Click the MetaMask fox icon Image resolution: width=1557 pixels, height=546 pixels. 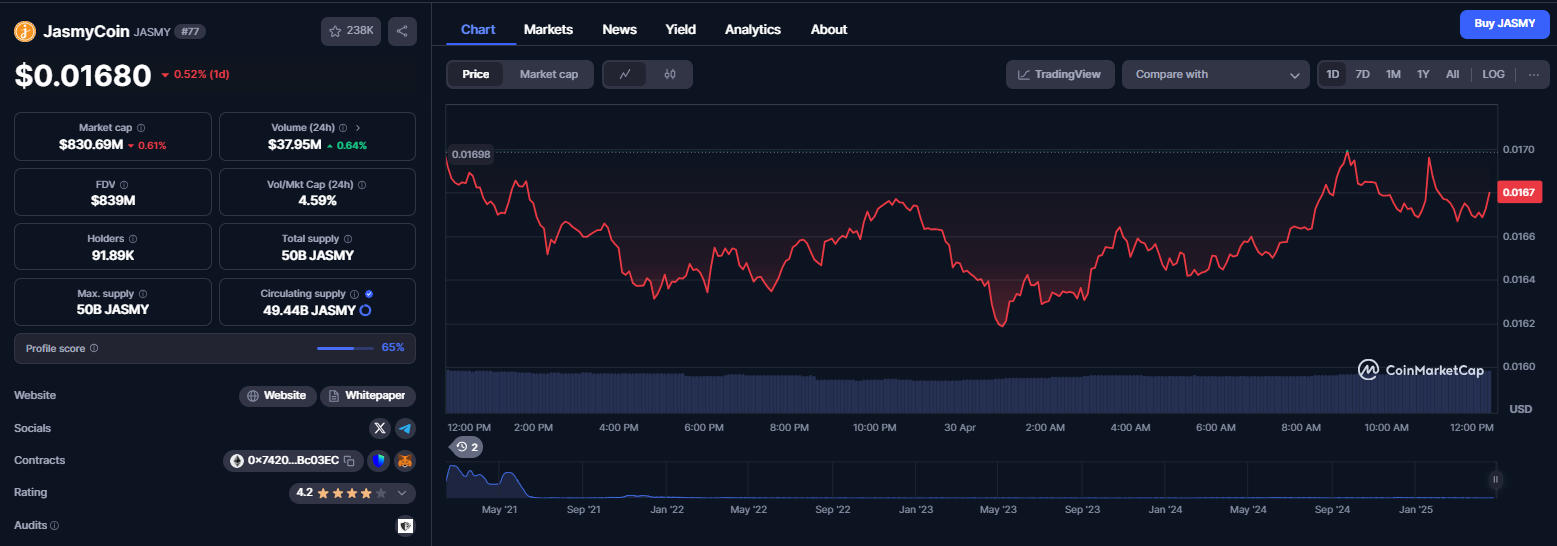click(405, 461)
